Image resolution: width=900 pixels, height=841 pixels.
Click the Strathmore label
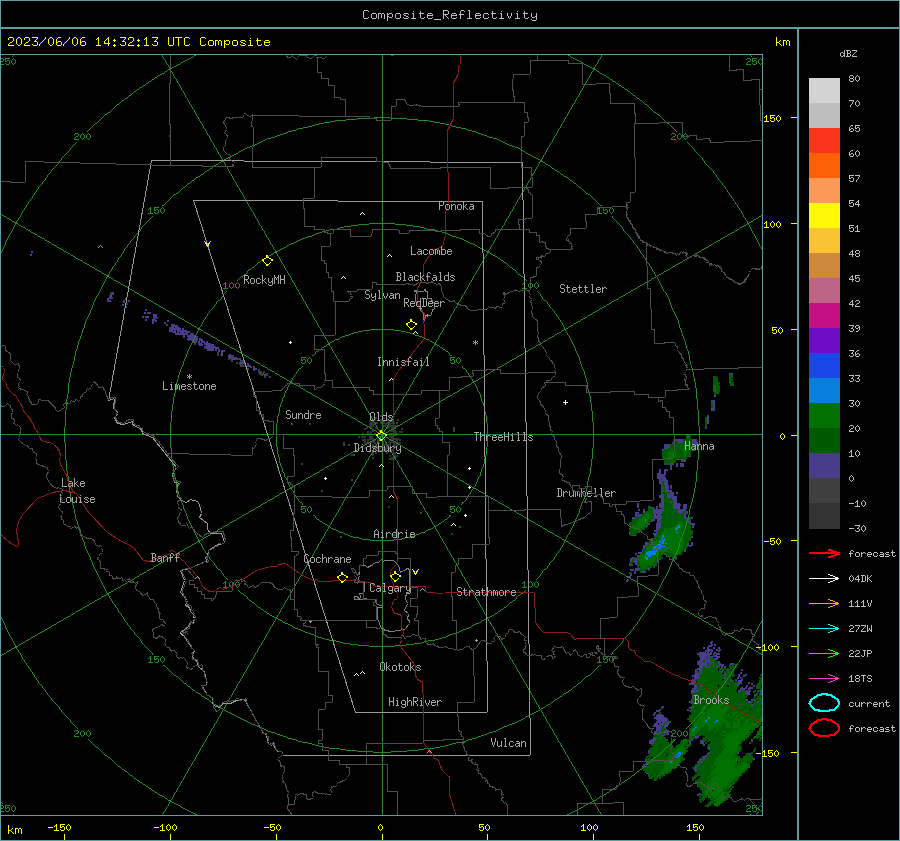(x=486, y=592)
